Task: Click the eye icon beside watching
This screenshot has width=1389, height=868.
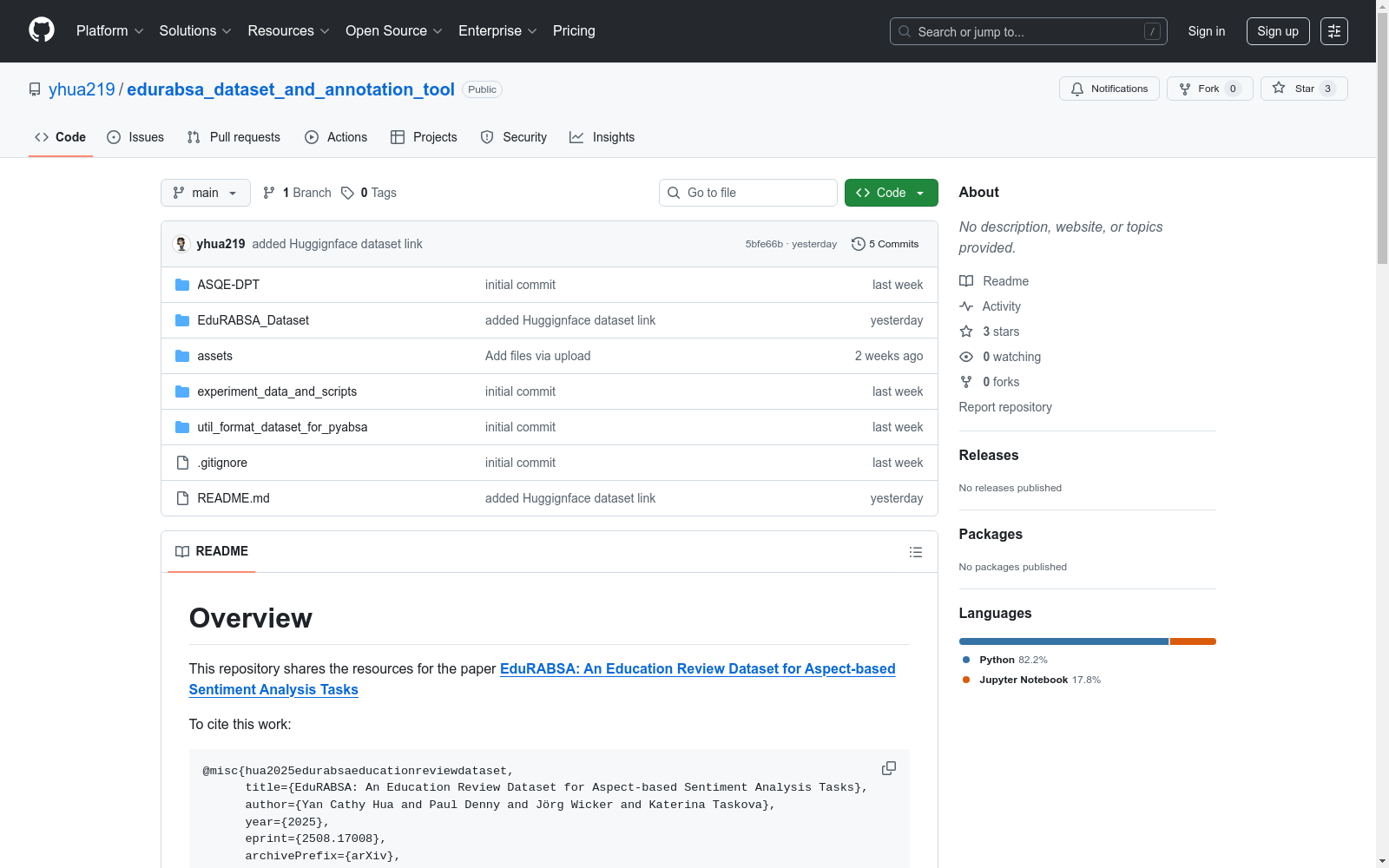Action: (x=966, y=357)
